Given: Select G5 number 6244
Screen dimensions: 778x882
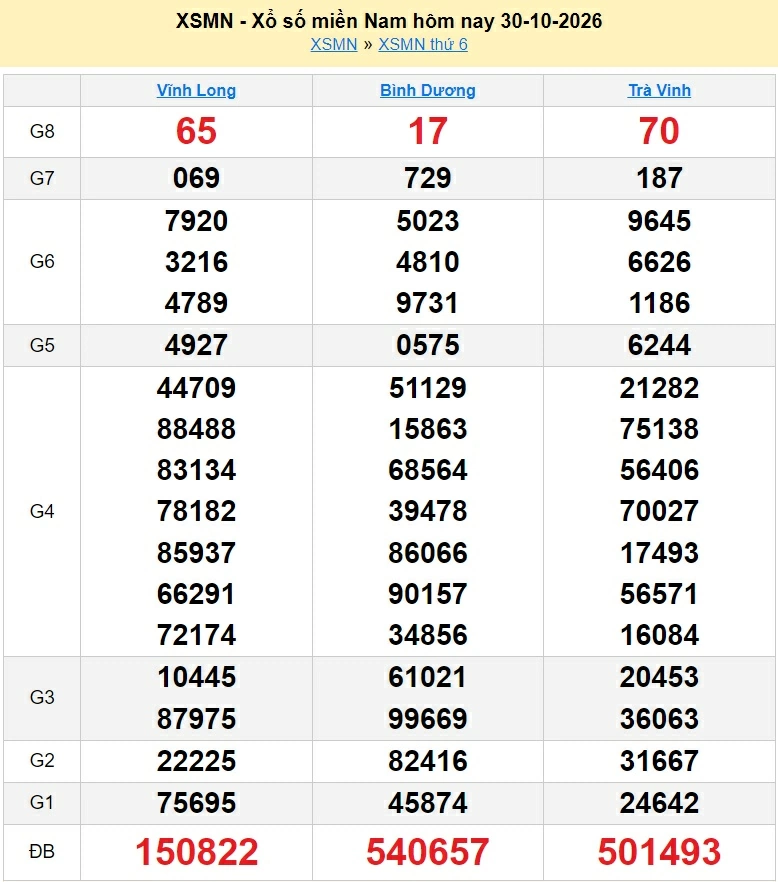Looking at the screenshot, I should [659, 345].
